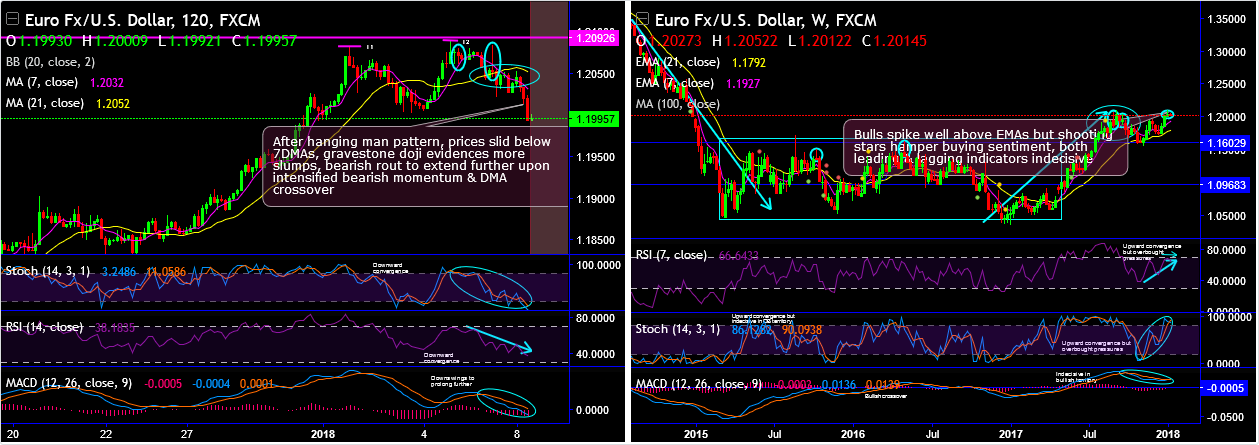Click the blue 1.09683 horizontal line label
This screenshot has width=1259, height=445.
(x=1226, y=184)
